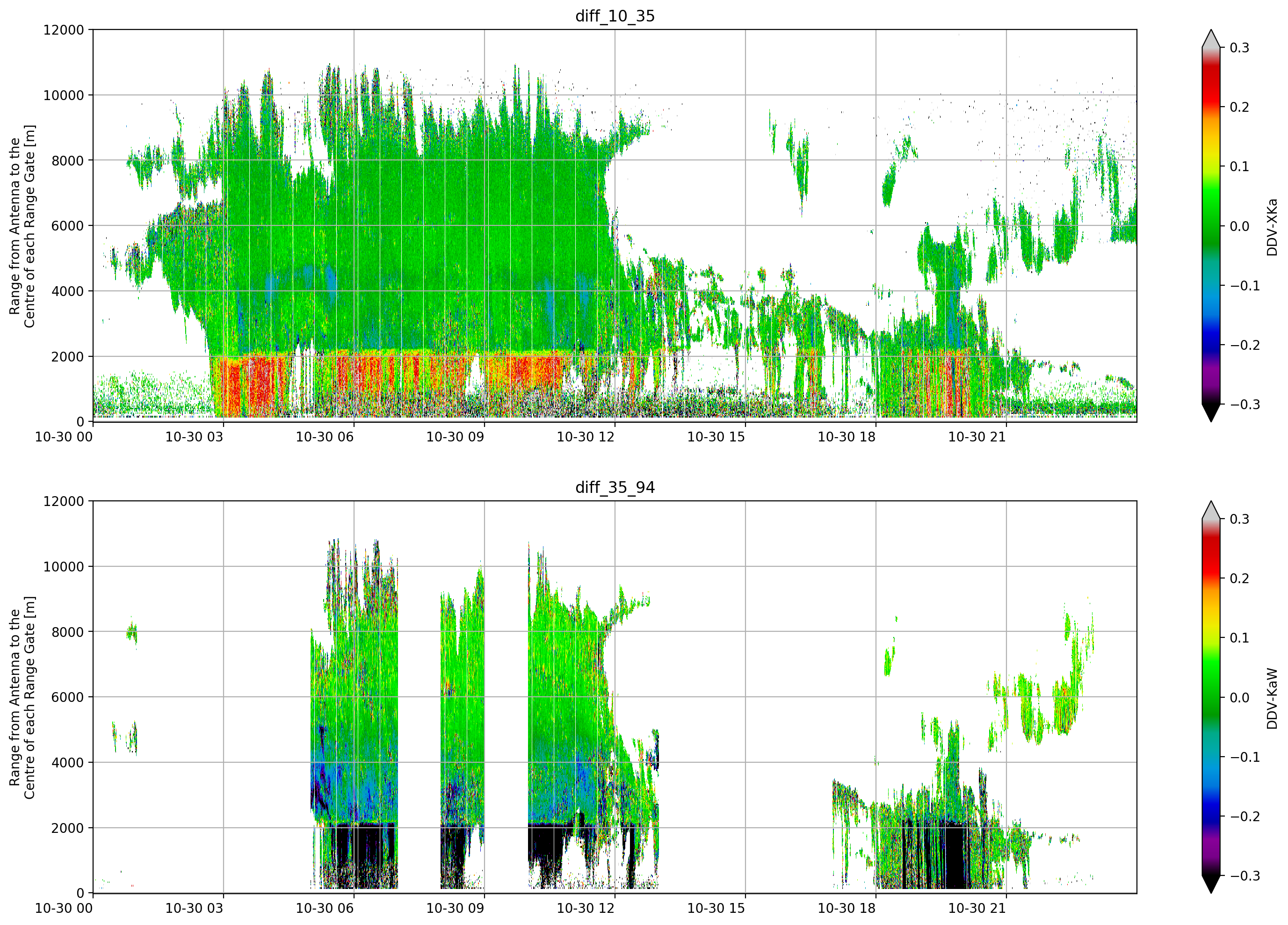Click the bottom plot y-axis range label
Screen dimensions: 1288x925
pyautogui.click(x=22, y=697)
